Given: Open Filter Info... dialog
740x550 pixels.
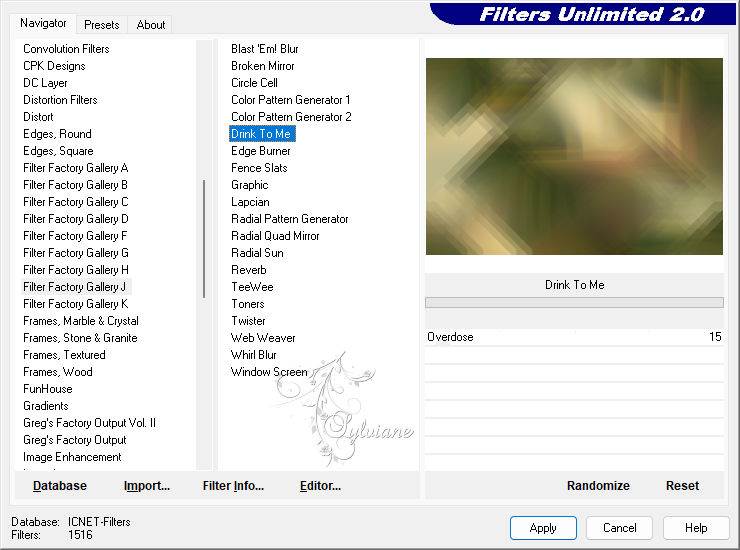Looking at the screenshot, I should coord(233,486).
